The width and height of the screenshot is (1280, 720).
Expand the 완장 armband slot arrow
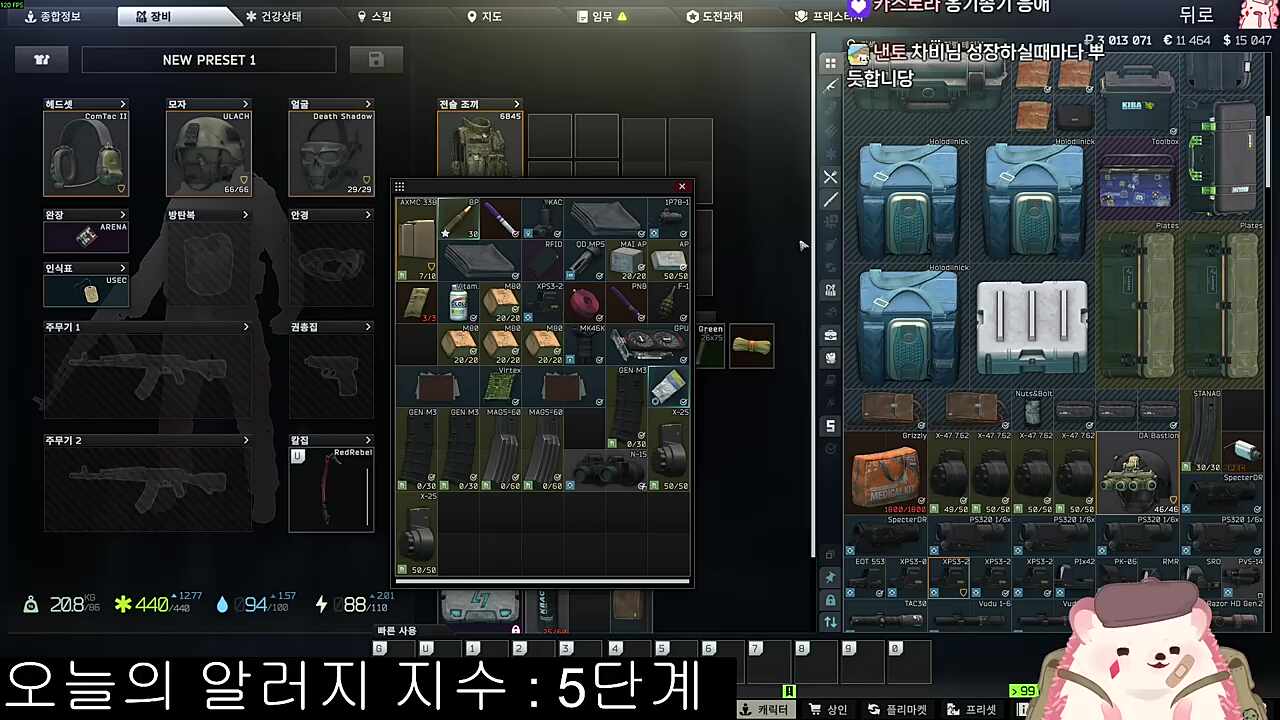pos(123,215)
